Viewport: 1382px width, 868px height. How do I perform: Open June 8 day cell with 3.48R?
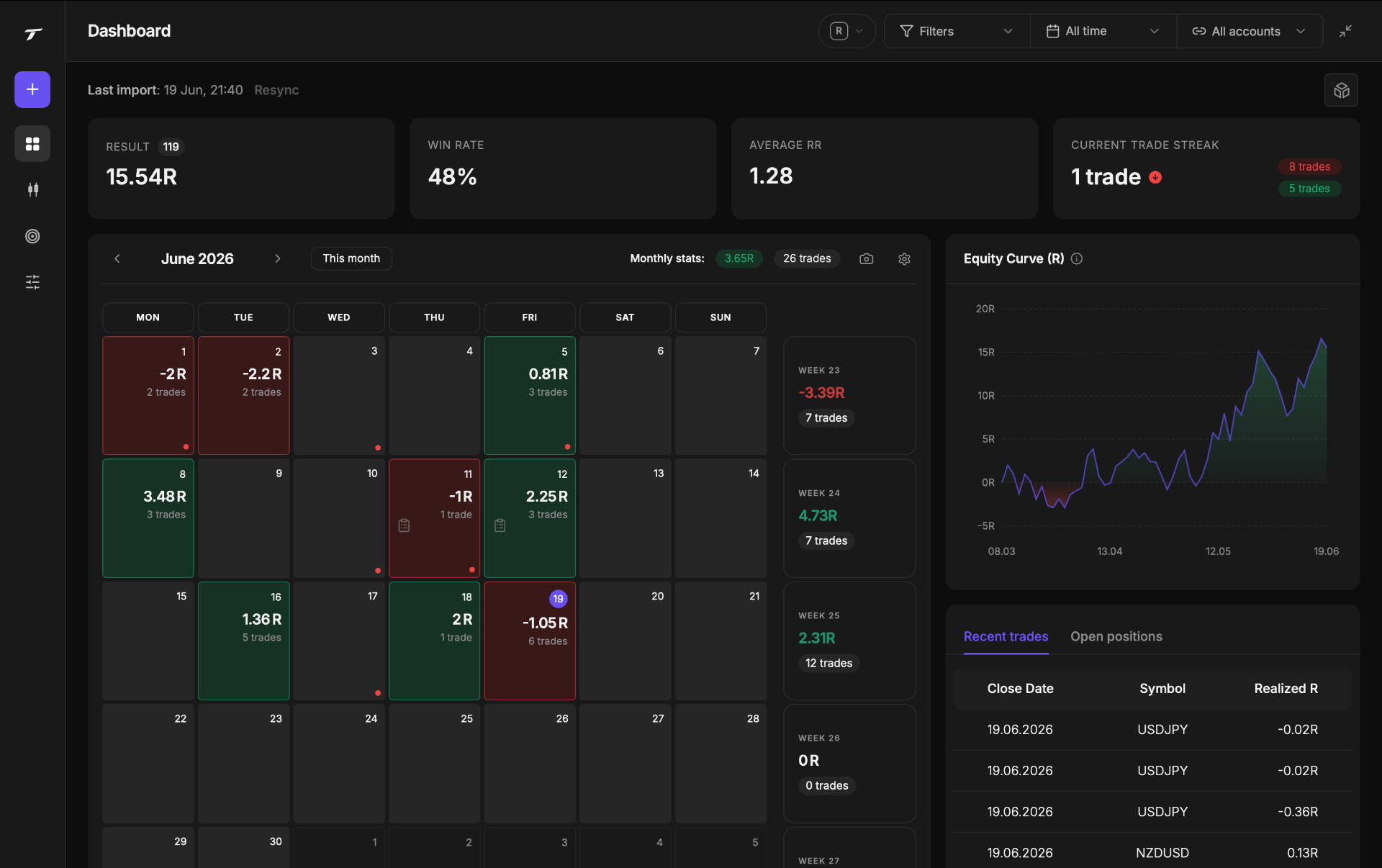(148, 518)
